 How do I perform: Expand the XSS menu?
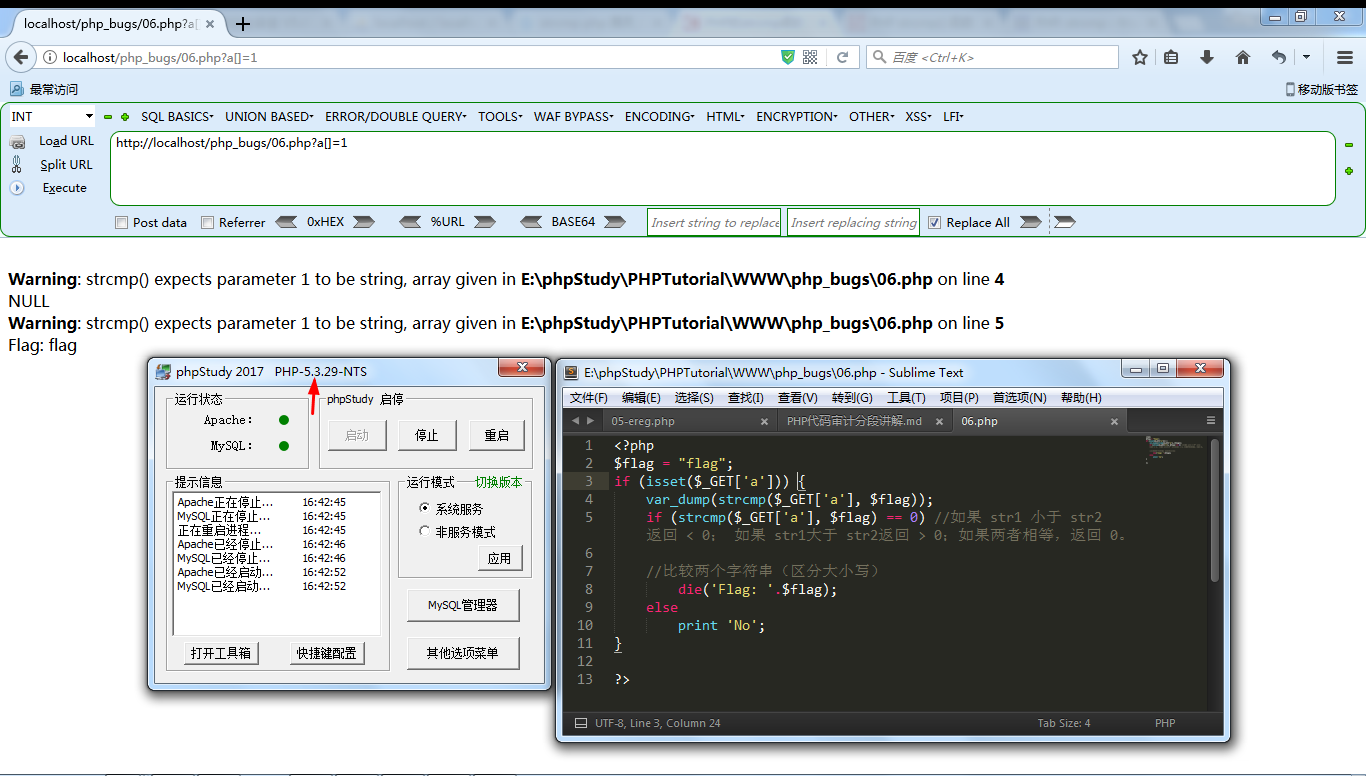pyautogui.click(x=919, y=117)
